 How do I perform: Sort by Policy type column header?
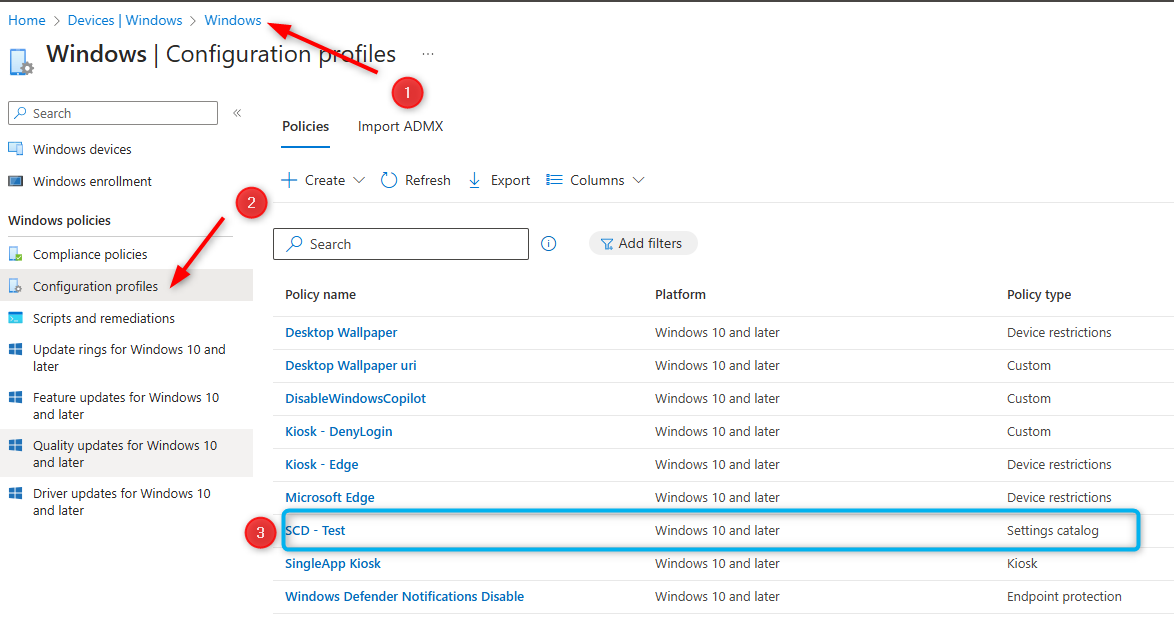[x=1039, y=294]
